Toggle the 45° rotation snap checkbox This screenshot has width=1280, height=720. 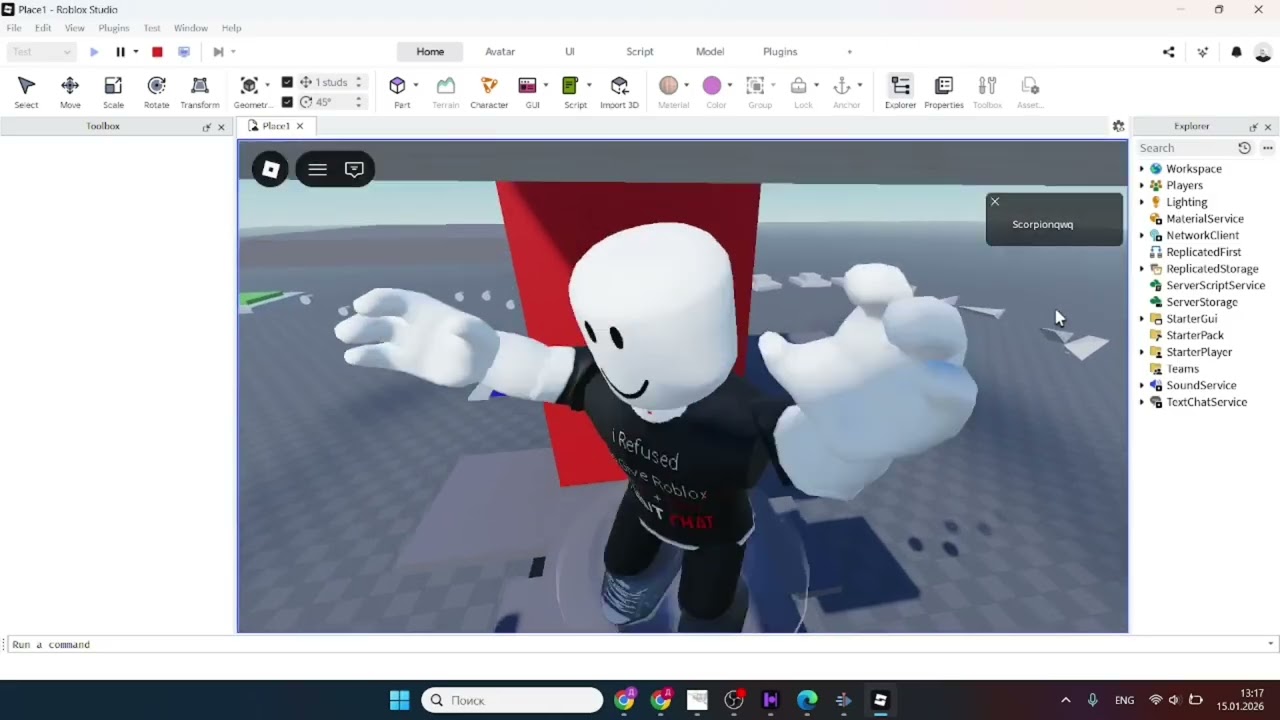pyautogui.click(x=287, y=102)
